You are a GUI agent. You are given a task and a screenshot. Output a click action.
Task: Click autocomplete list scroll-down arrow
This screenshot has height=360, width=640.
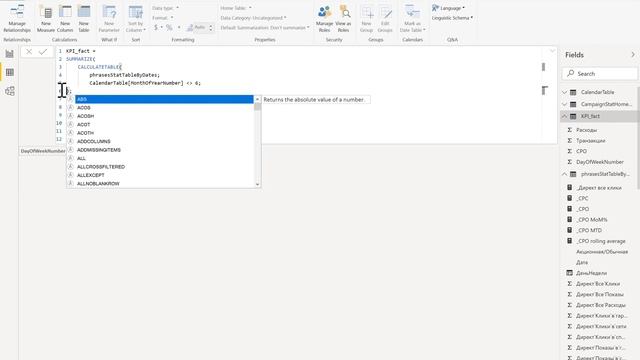257,184
